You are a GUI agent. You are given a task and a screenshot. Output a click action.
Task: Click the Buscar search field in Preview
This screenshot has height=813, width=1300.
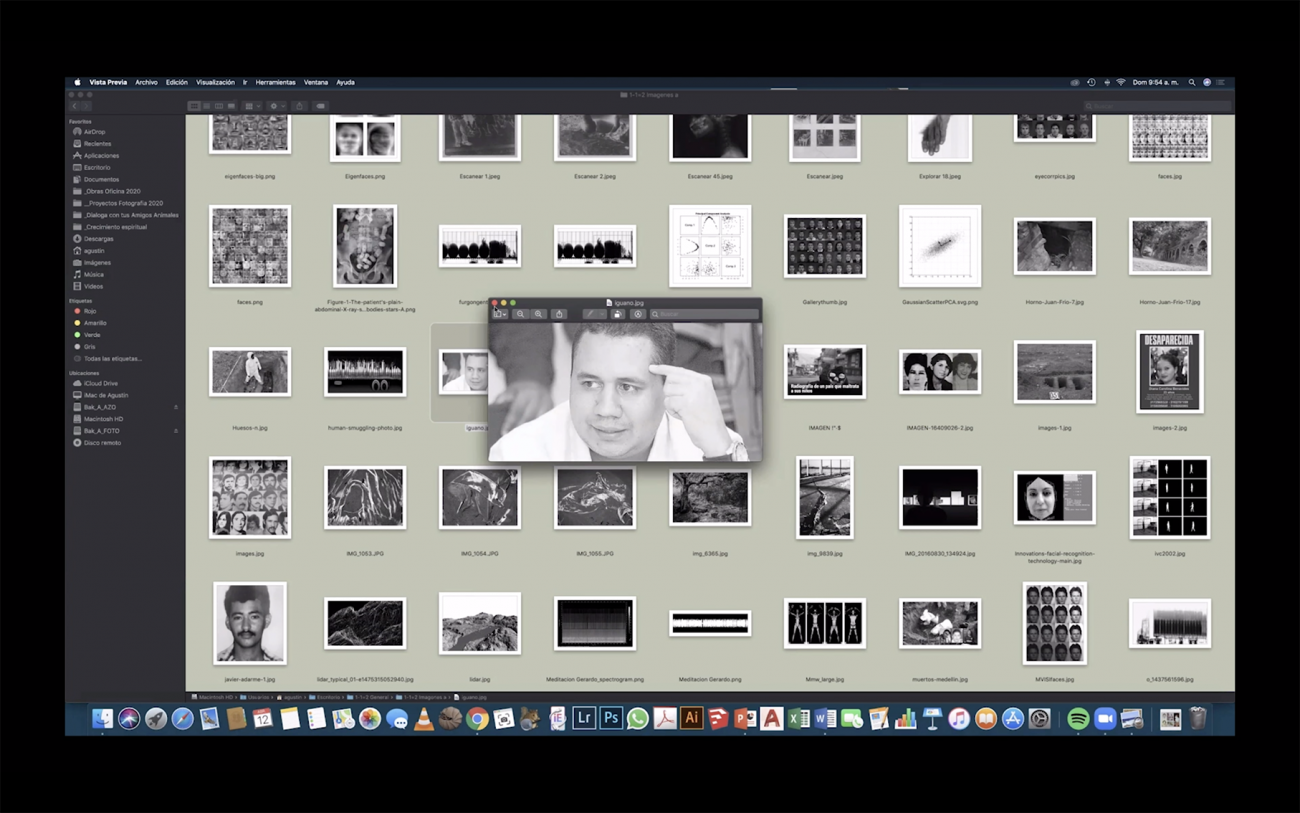[705, 314]
